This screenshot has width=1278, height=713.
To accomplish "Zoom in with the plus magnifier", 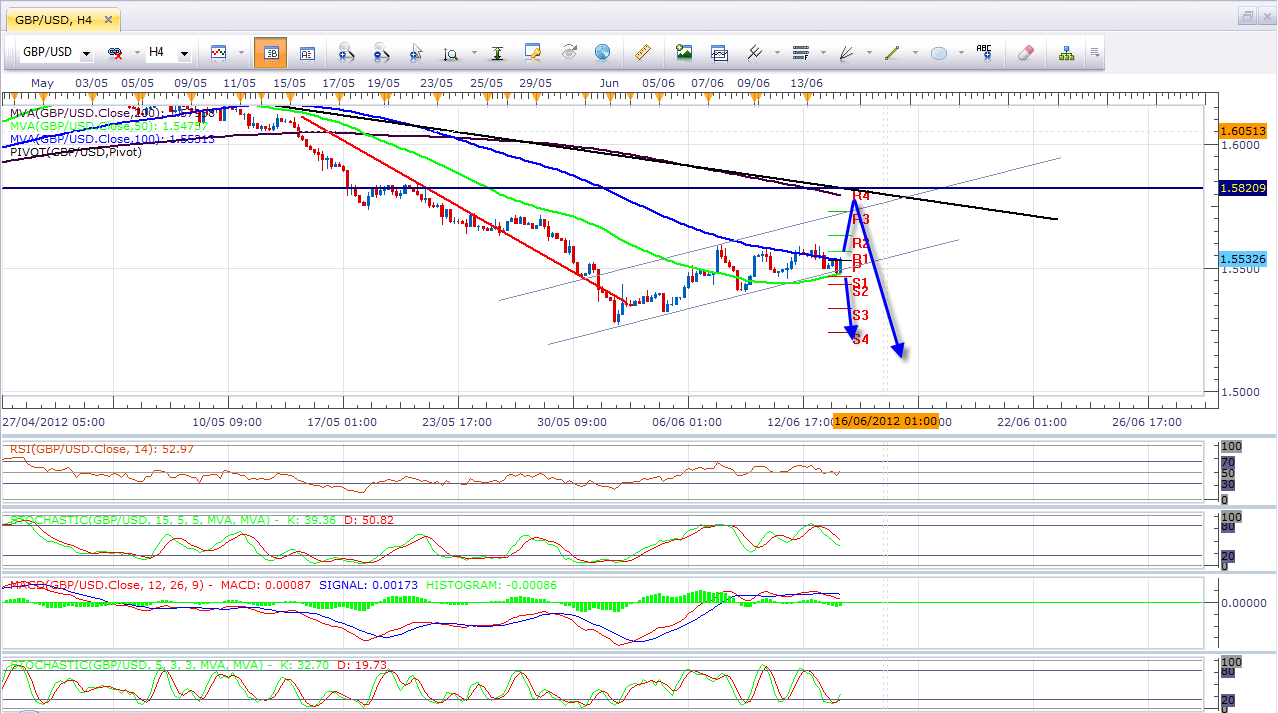I will tap(347, 53).
